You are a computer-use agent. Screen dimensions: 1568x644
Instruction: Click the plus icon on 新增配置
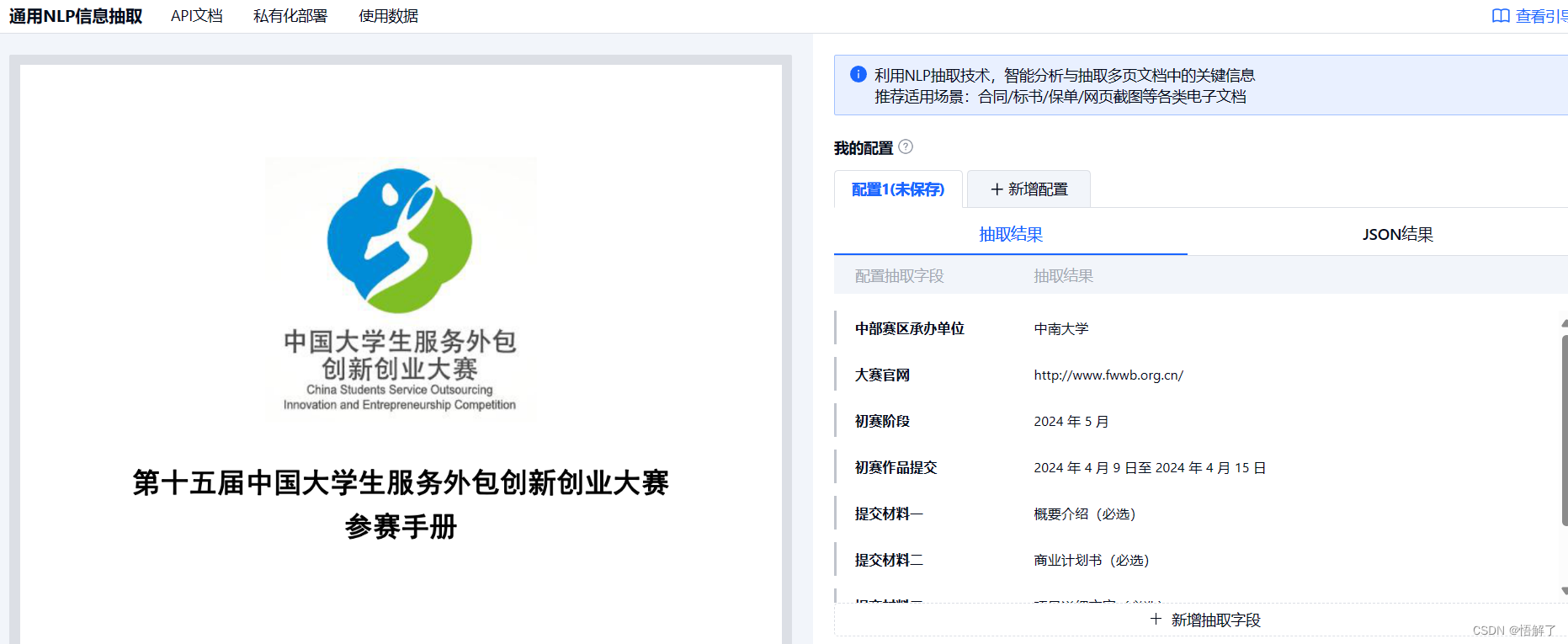click(997, 189)
